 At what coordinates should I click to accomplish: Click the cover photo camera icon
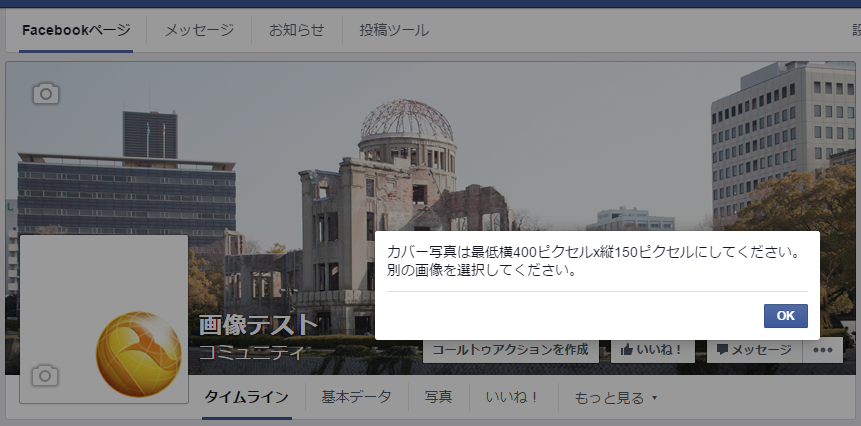[46, 94]
